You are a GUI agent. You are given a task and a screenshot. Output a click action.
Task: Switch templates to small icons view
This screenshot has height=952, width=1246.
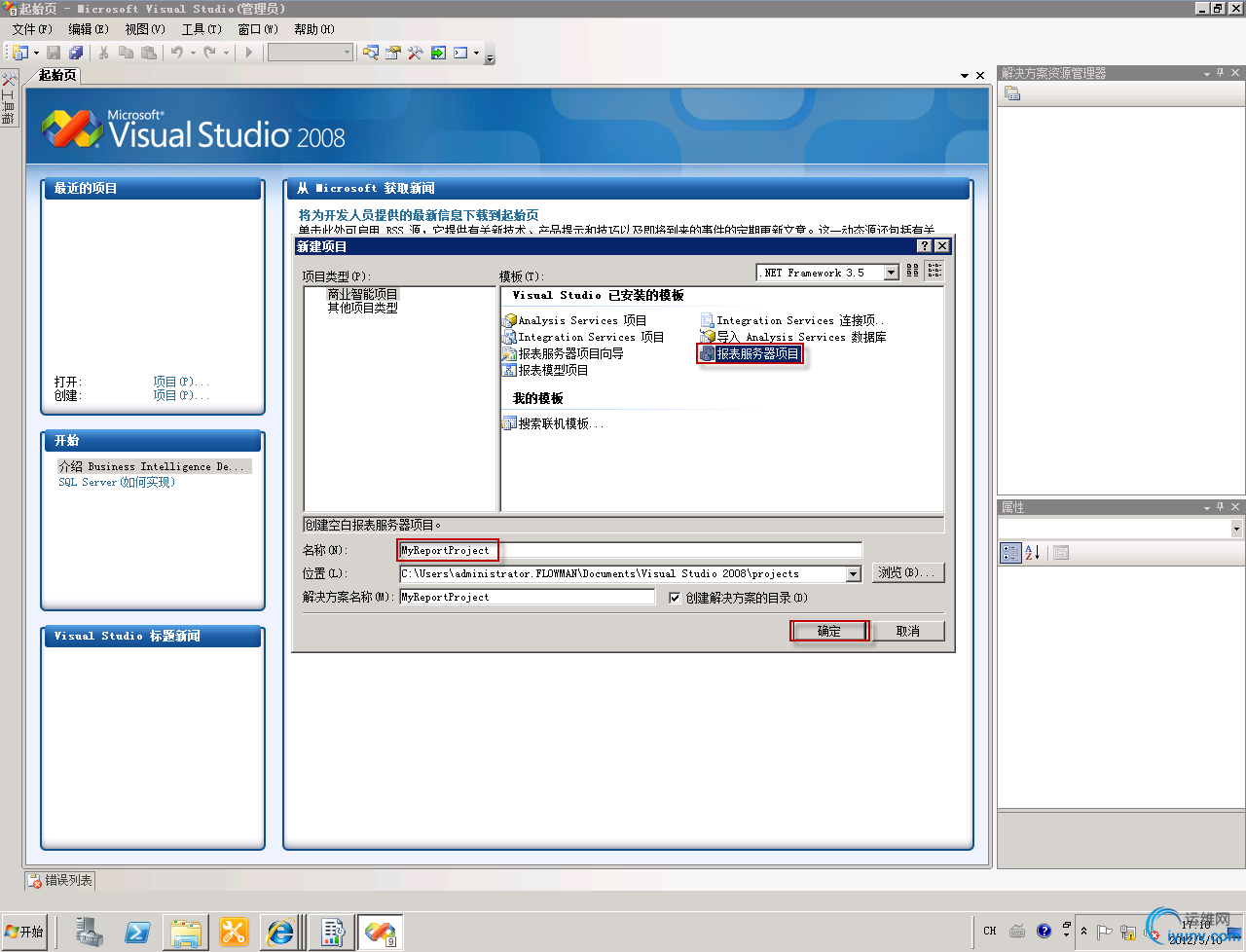[934, 272]
